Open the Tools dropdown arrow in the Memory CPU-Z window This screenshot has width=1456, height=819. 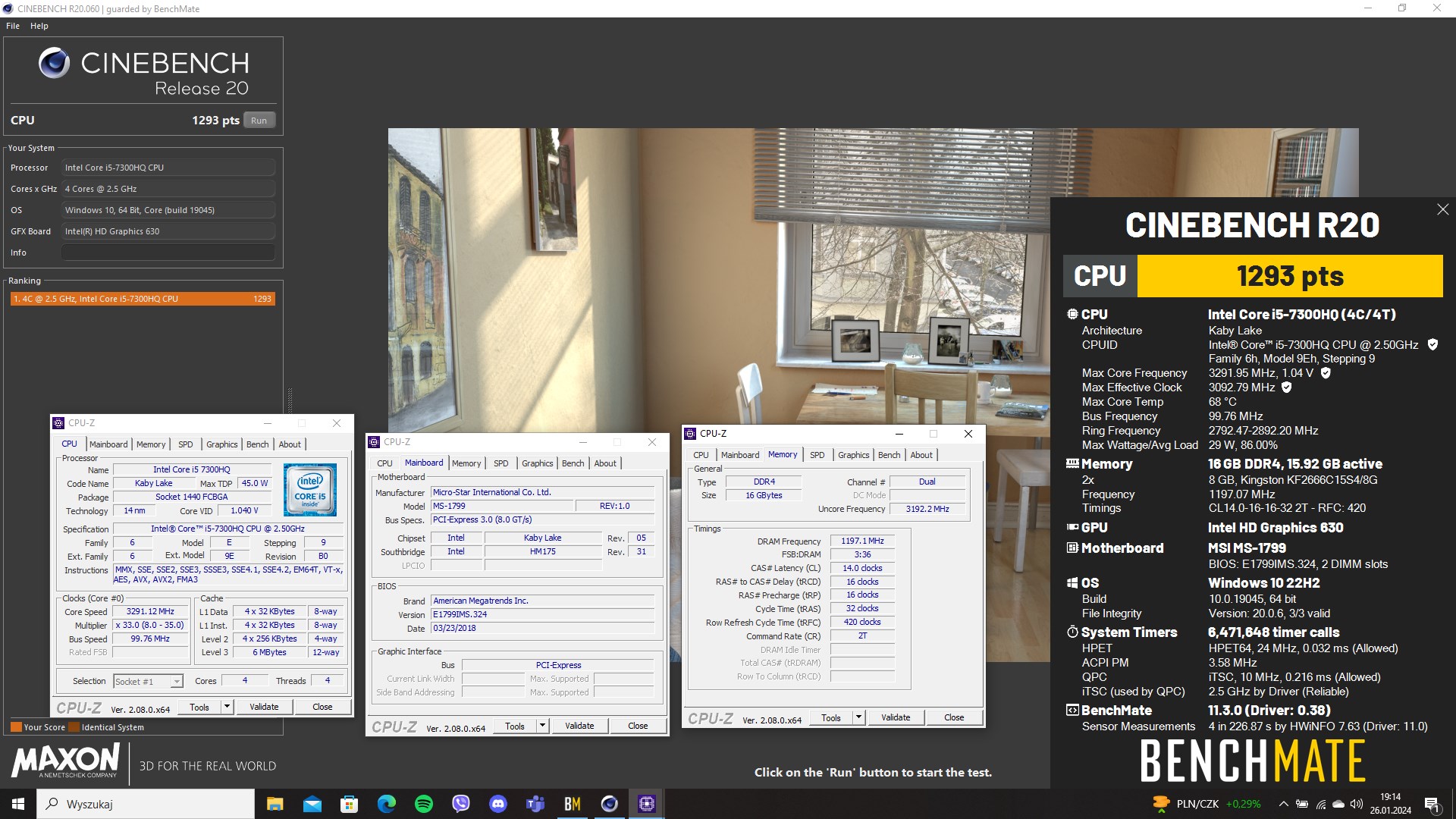coord(858,717)
